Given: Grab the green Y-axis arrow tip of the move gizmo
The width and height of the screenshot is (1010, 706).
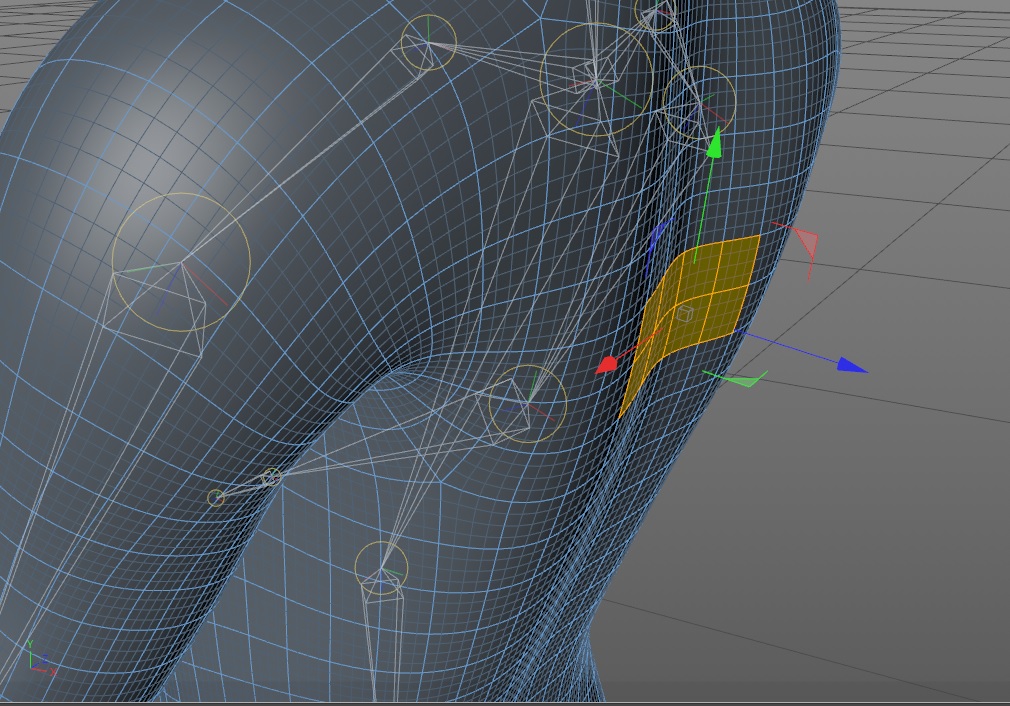Looking at the screenshot, I should point(714,144).
